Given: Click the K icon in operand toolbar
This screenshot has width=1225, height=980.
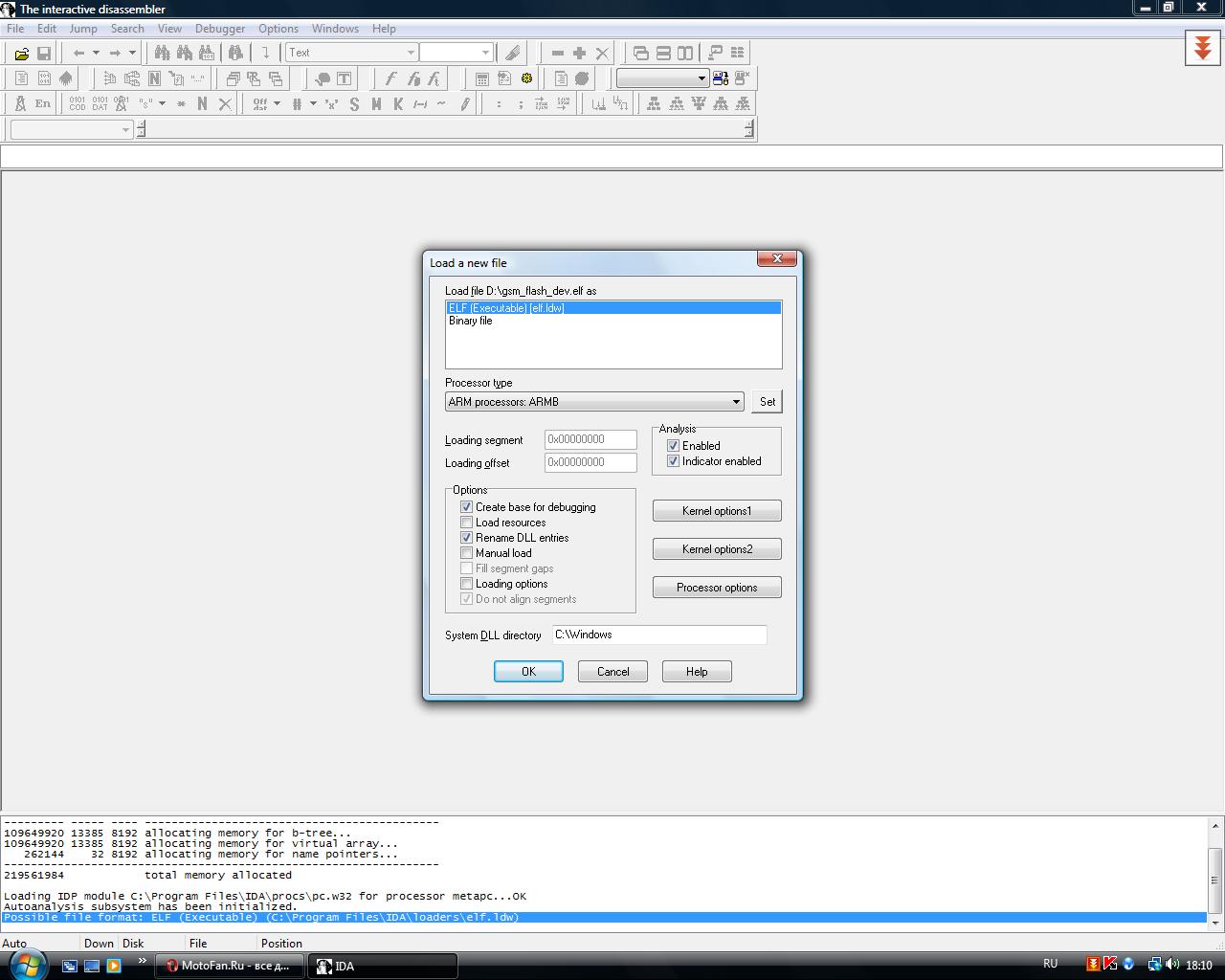Looking at the screenshot, I should point(398,103).
